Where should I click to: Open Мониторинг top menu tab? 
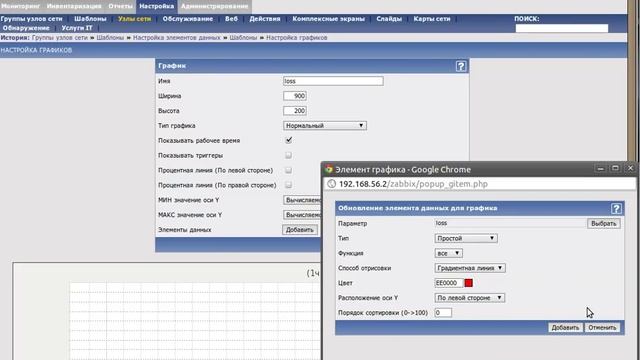coord(20,6)
